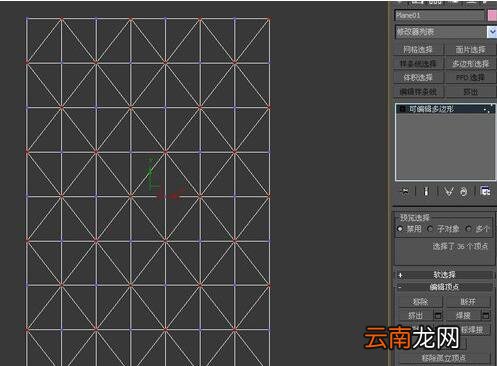497x366 pixels.
Task: Click the 挤出 button under 编辑顶点
Action: tap(416, 315)
